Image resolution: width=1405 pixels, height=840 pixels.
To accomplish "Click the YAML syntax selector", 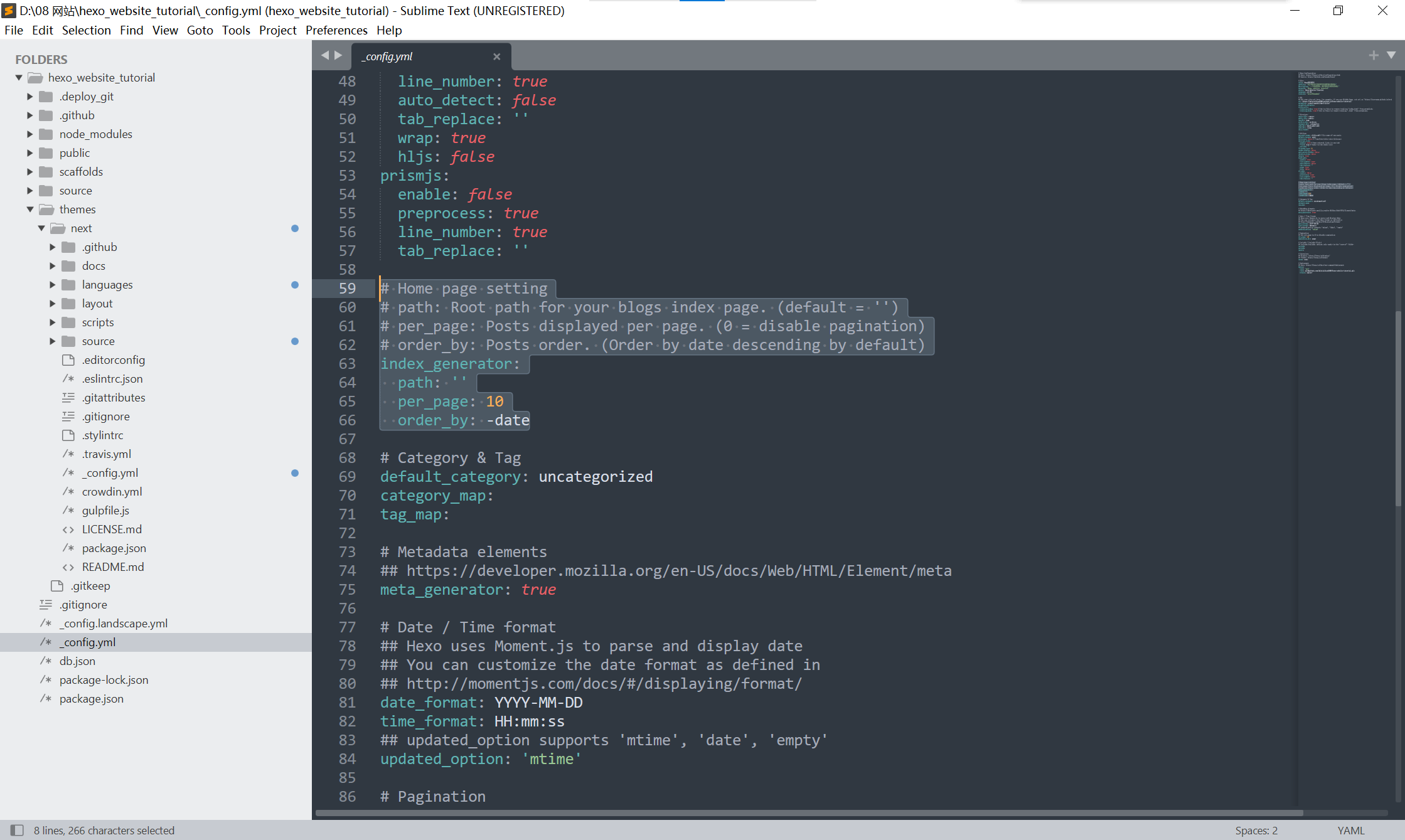I will pos(1350,830).
